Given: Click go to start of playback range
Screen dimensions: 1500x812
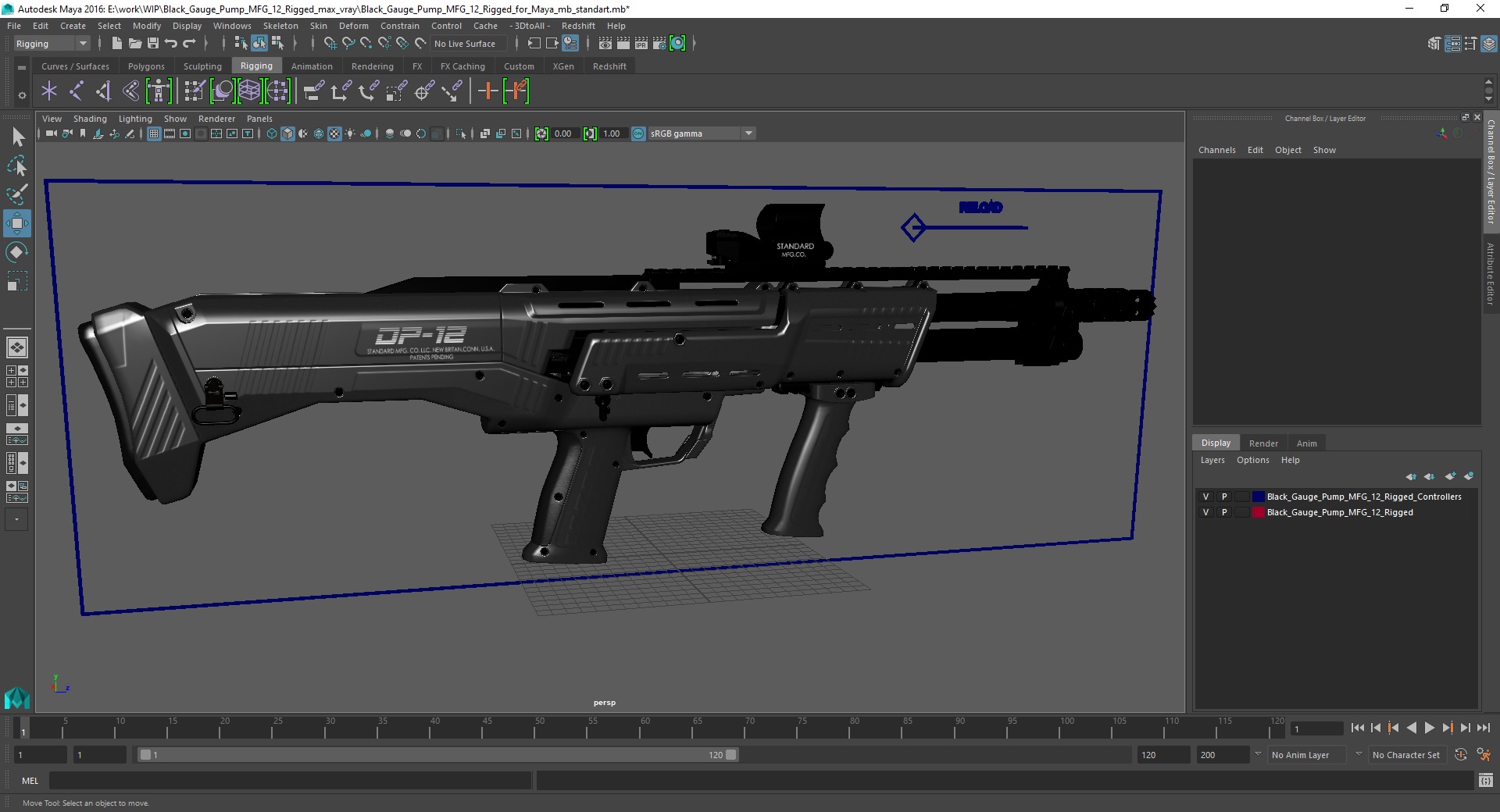Looking at the screenshot, I should [x=1357, y=728].
